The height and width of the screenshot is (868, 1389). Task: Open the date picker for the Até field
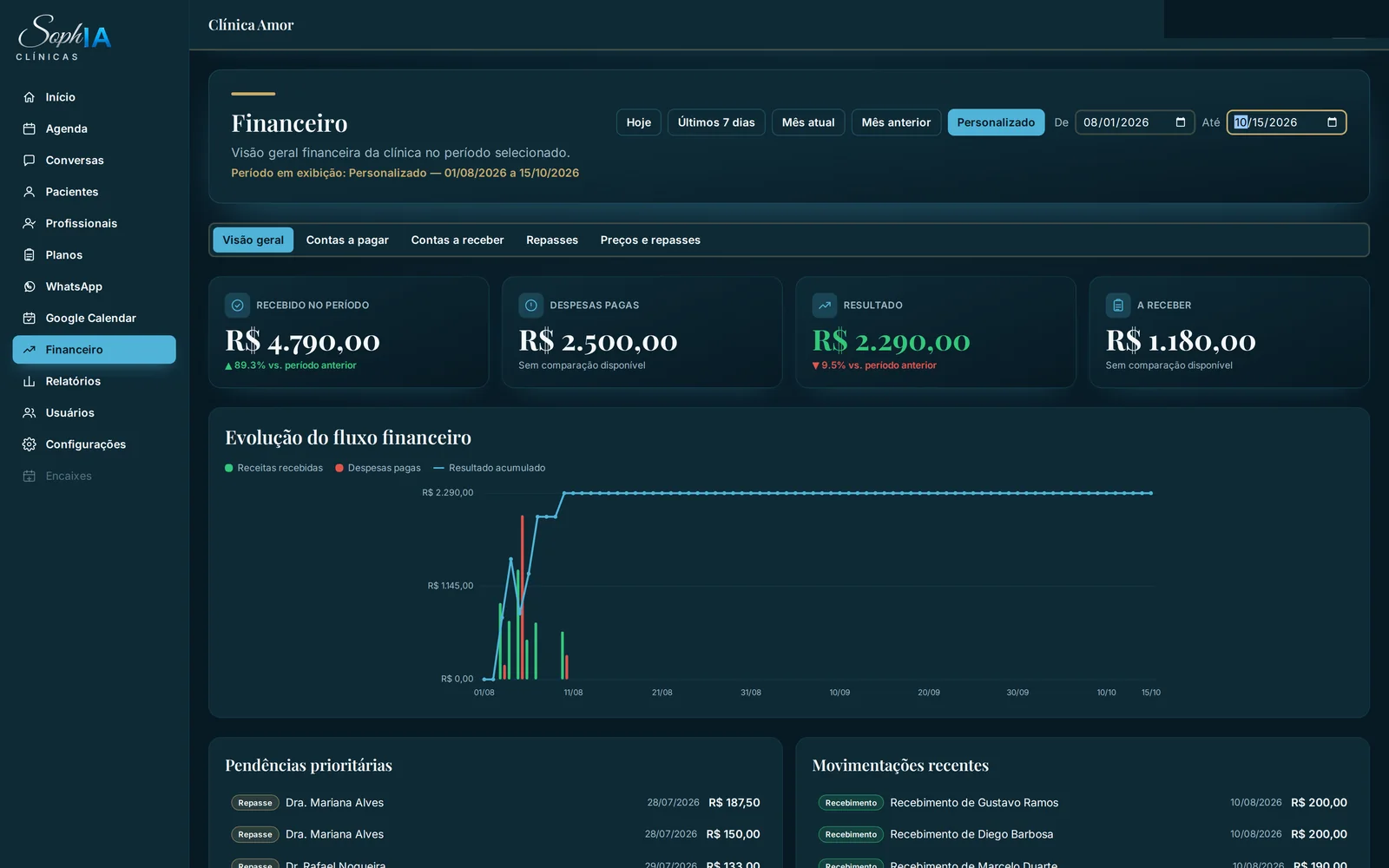pyautogui.click(x=1333, y=122)
